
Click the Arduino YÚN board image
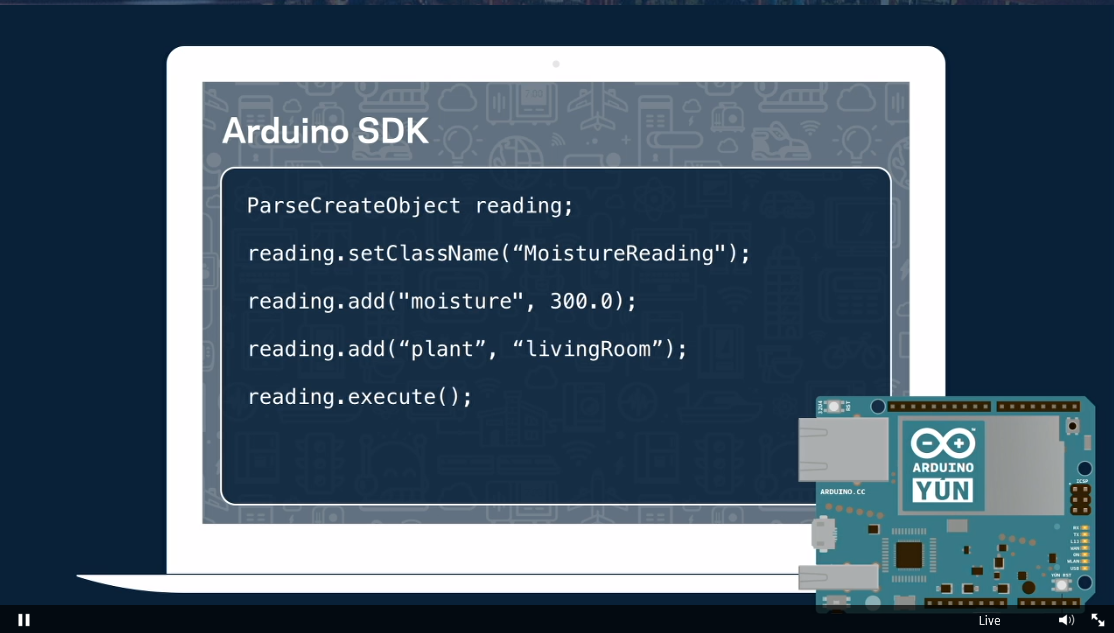tap(948, 503)
